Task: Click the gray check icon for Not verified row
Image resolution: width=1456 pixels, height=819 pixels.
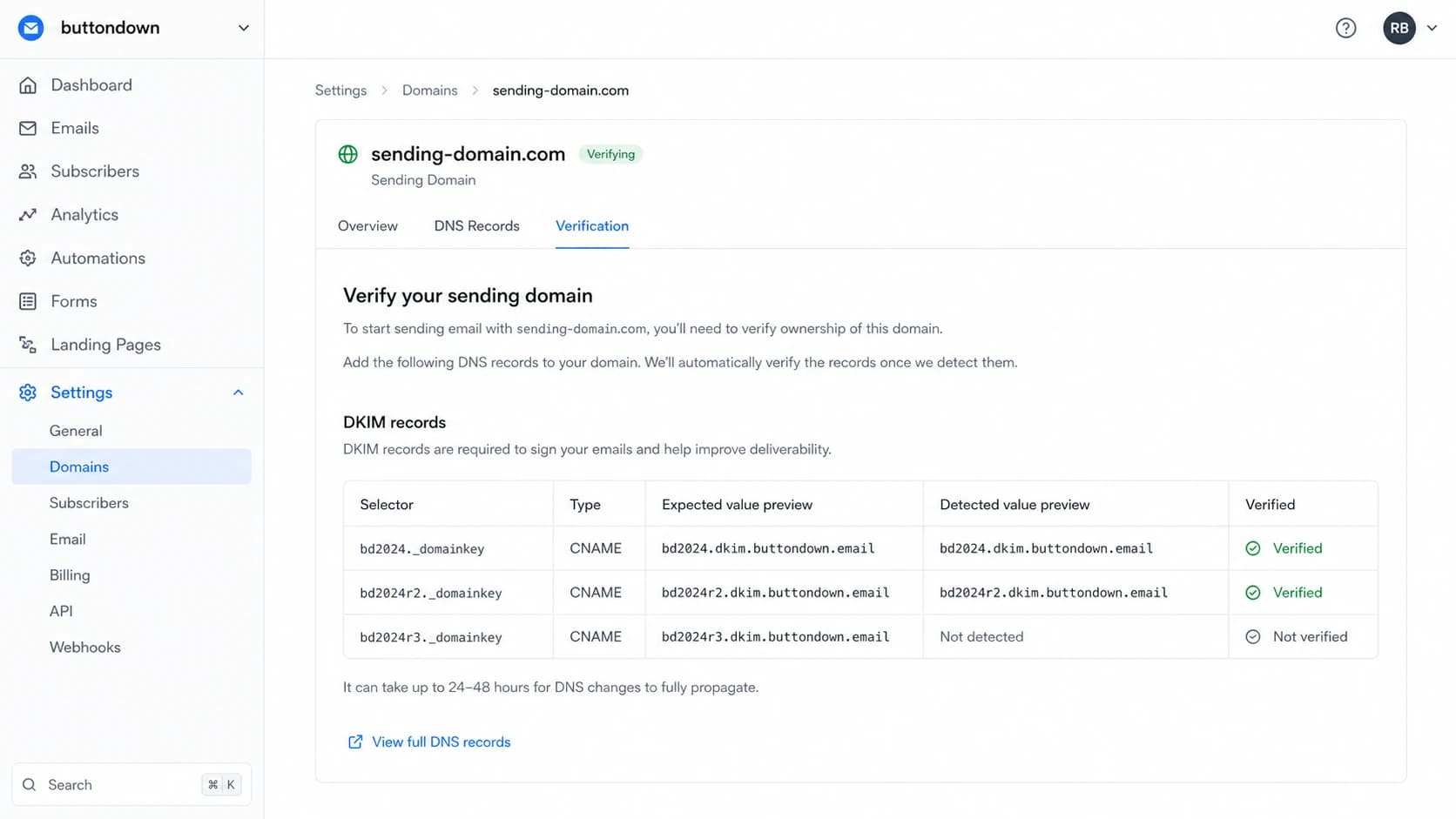Action: click(1253, 637)
